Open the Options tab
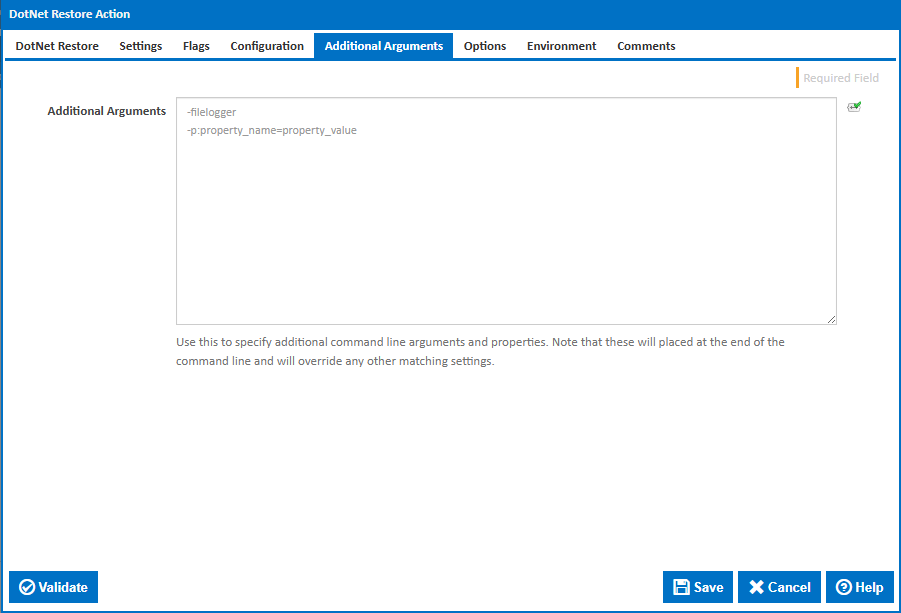 [484, 45]
